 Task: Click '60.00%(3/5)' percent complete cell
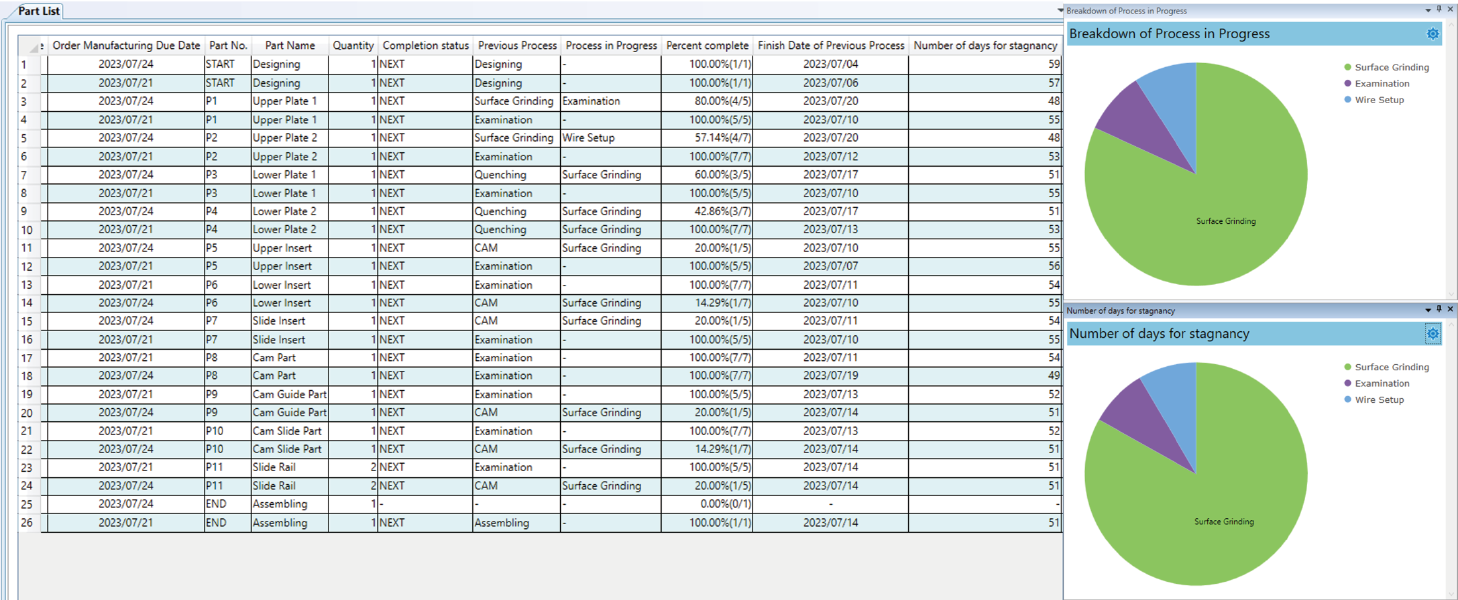(707, 175)
